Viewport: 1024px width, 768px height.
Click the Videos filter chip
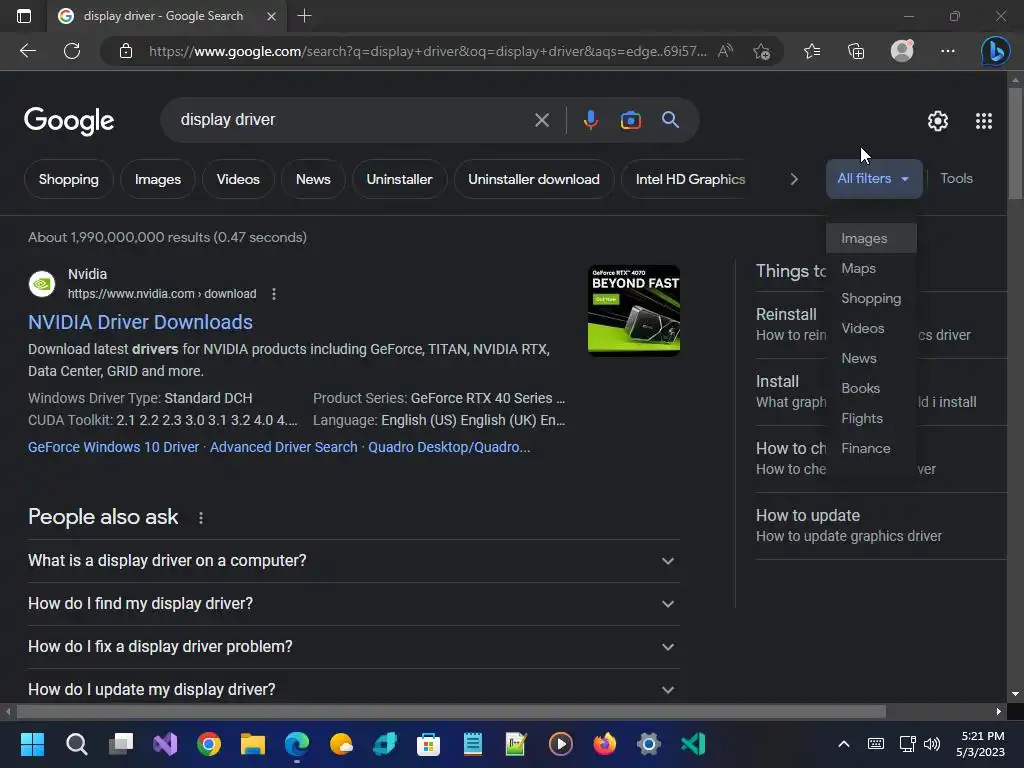pyautogui.click(x=238, y=179)
